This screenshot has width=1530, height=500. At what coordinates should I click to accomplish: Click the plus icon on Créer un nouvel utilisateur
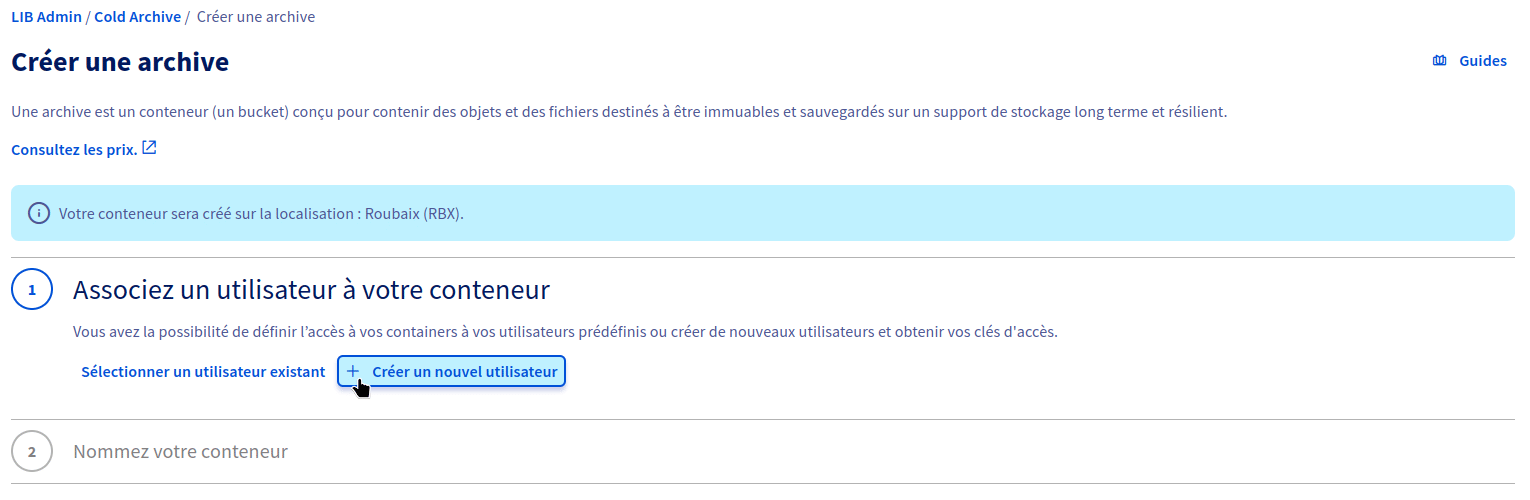(x=352, y=372)
